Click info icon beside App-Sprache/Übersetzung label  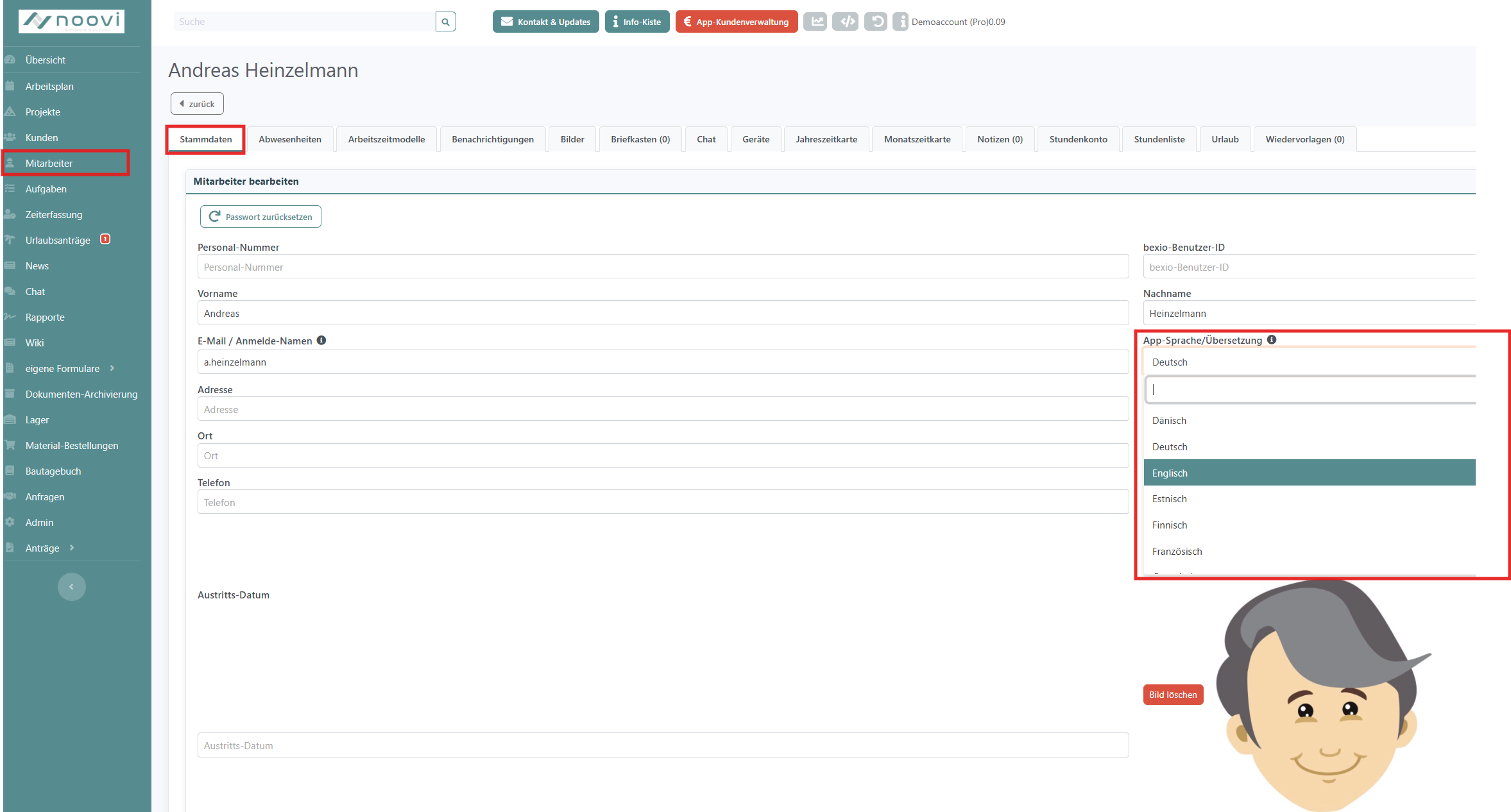(x=1272, y=340)
